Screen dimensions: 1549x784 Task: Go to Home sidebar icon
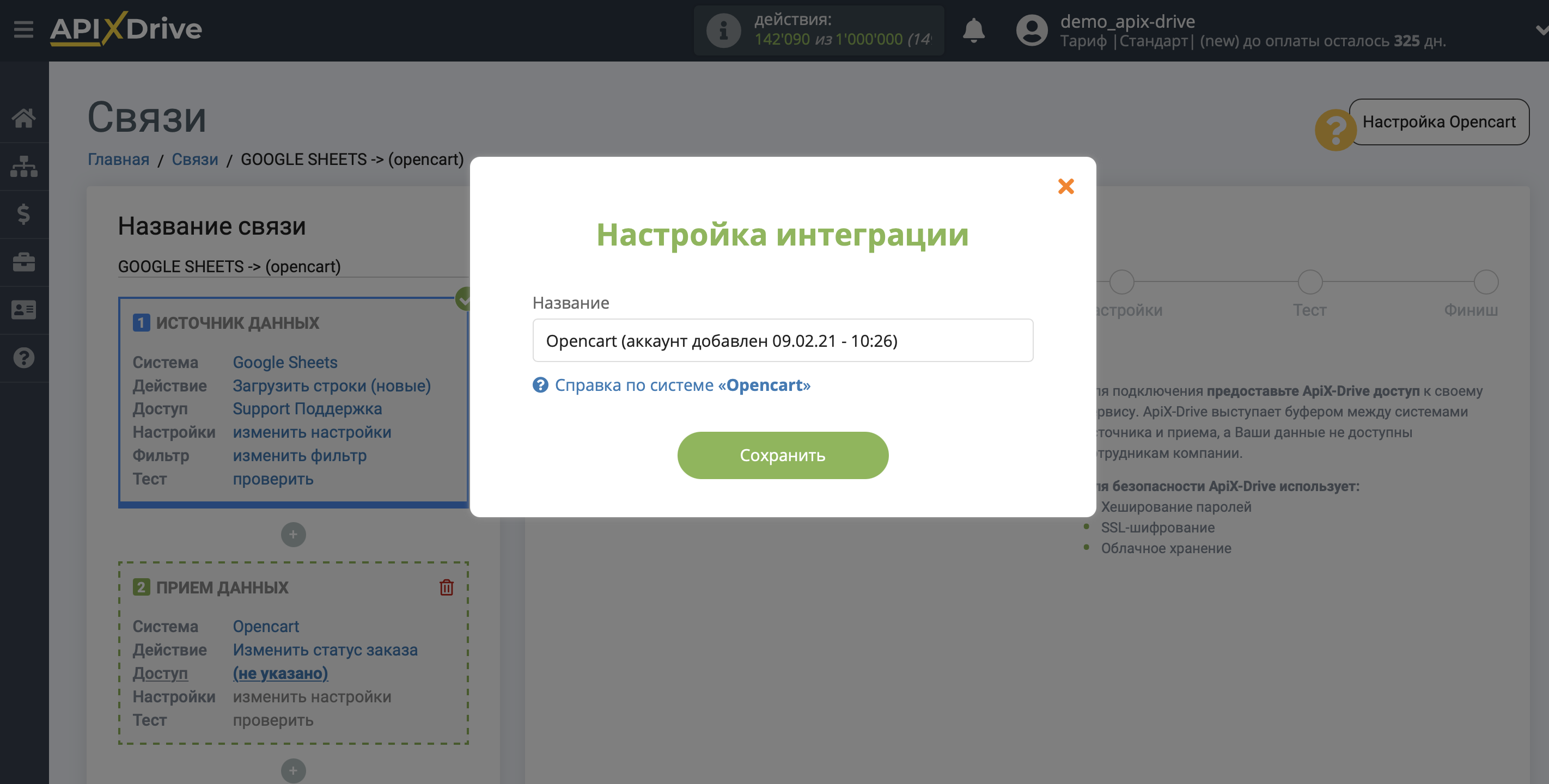pos(24,118)
